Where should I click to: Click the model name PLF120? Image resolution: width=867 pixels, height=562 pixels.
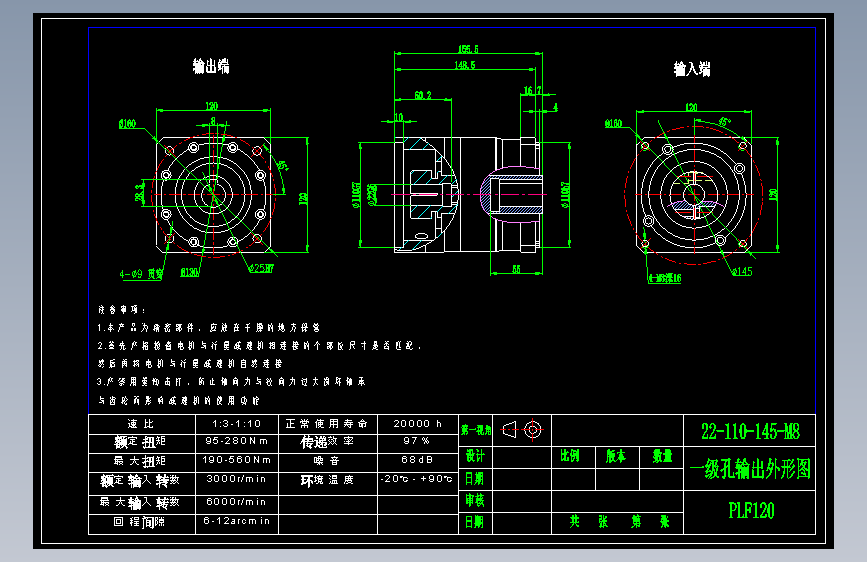pyautogui.click(x=751, y=510)
